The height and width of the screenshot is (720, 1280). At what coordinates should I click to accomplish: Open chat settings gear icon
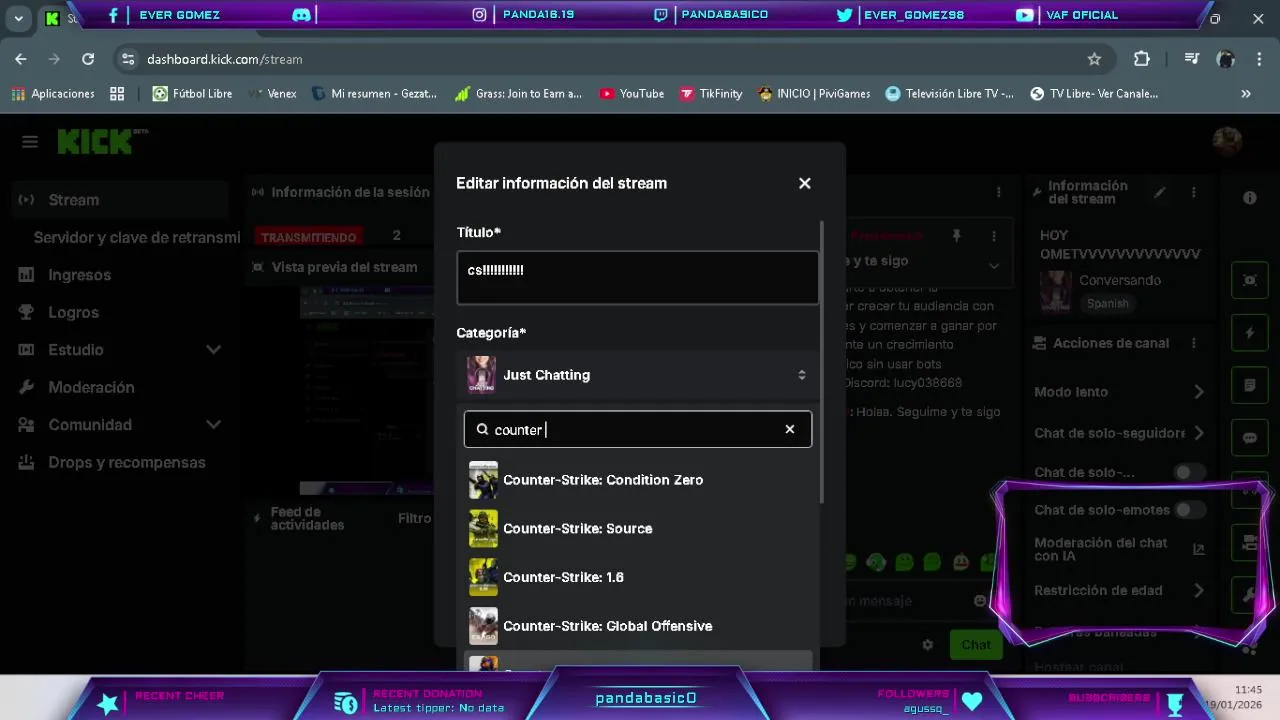(x=928, y=645)
